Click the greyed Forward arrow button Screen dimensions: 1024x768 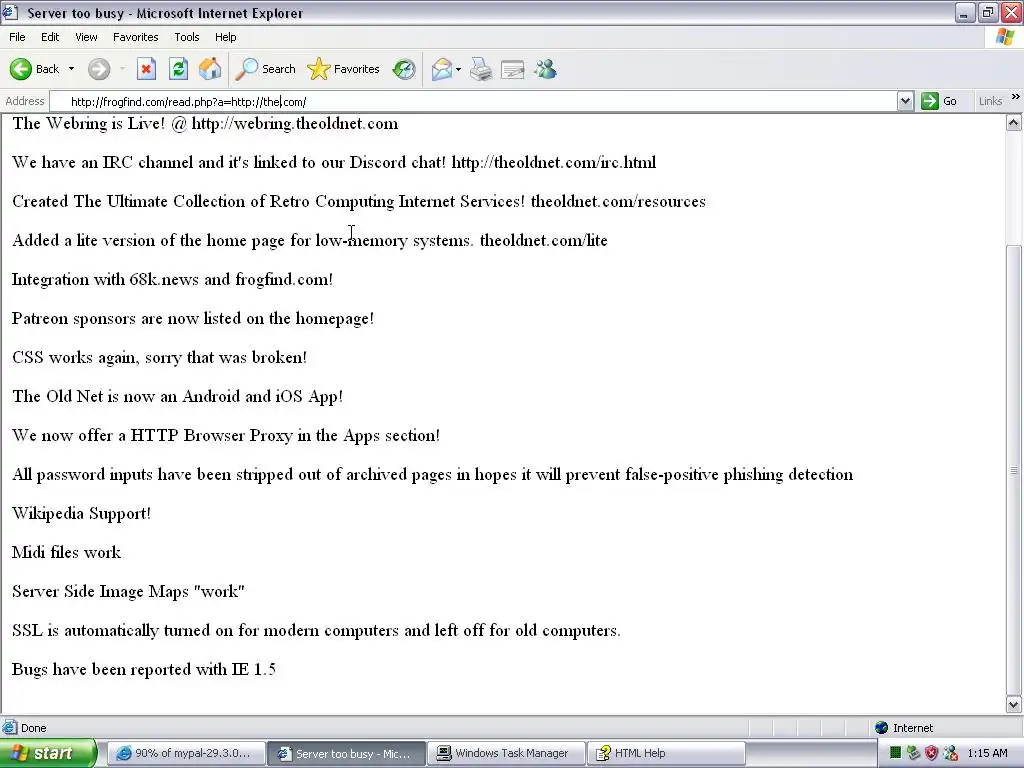[x=99, y=69]
